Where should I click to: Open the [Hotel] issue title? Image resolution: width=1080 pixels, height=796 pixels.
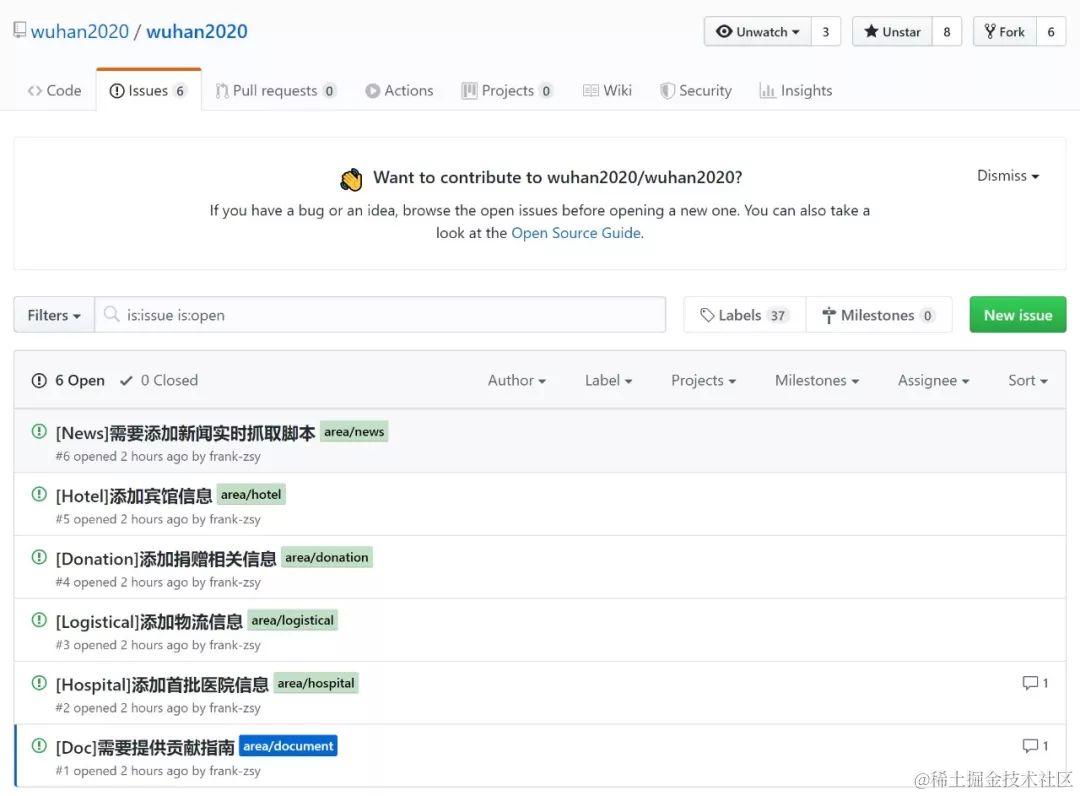134,496
